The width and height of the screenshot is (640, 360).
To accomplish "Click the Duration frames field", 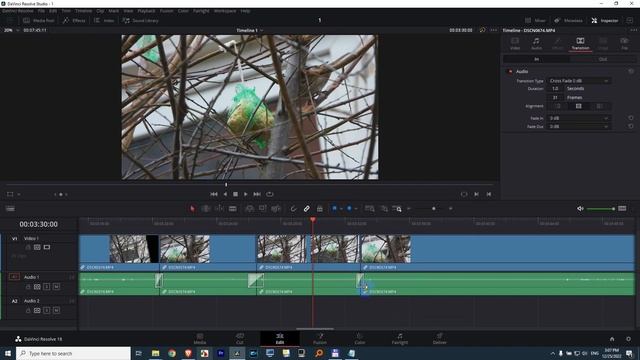I will pos(555,98).
